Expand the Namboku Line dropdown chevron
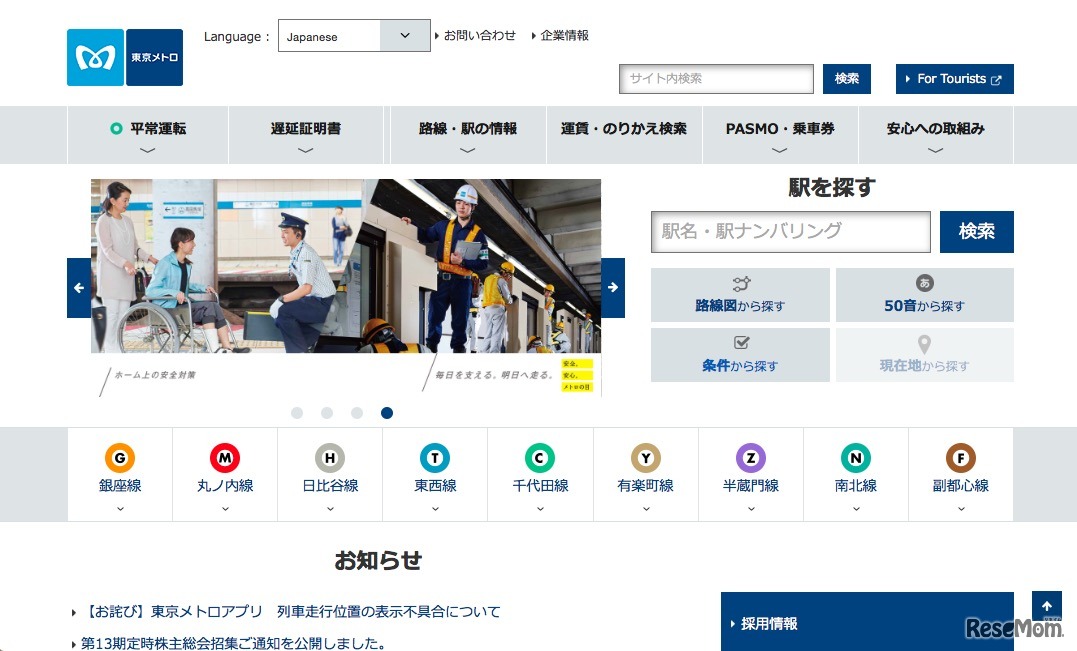The height and width of the screenshot is (651, 1077). (855, 506)
